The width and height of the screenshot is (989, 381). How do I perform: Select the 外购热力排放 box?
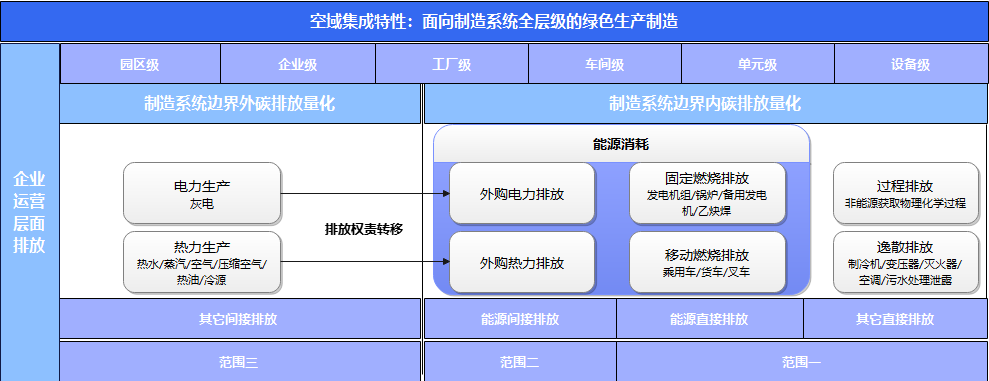point(522,262)
